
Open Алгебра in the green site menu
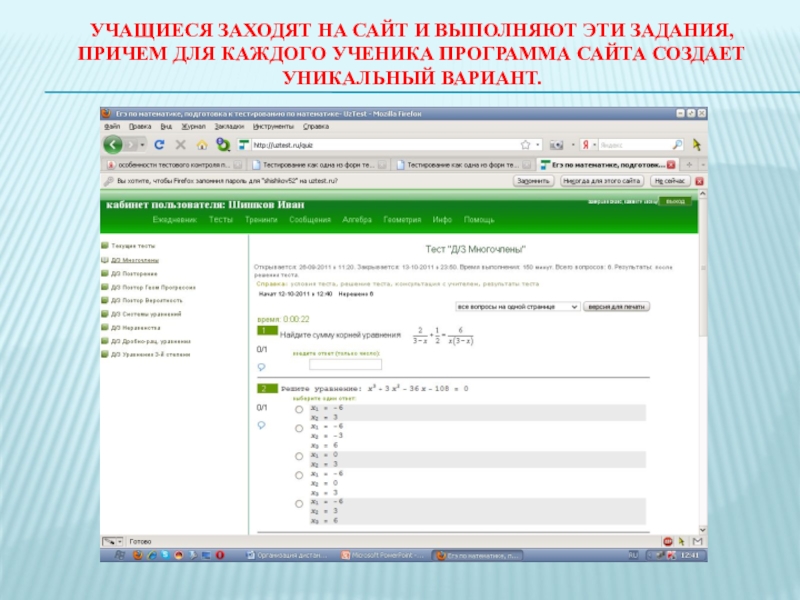coord(357,220)
